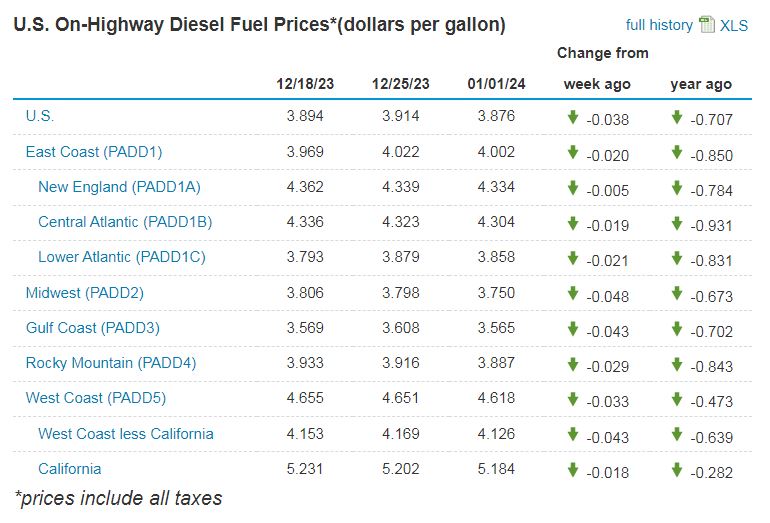
Task: Select New England (PADD1A) link
Action: 110,187
